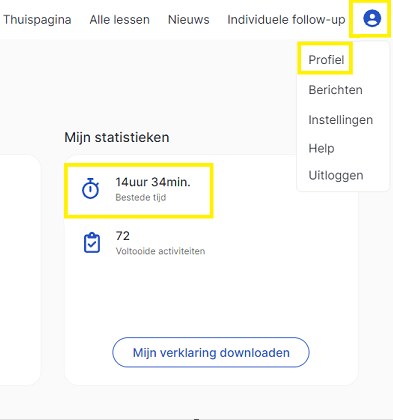Log out via the Uitloggen entry
This screenshot has height=420, width=393.
pyautogui.click(x=336, y=175)
